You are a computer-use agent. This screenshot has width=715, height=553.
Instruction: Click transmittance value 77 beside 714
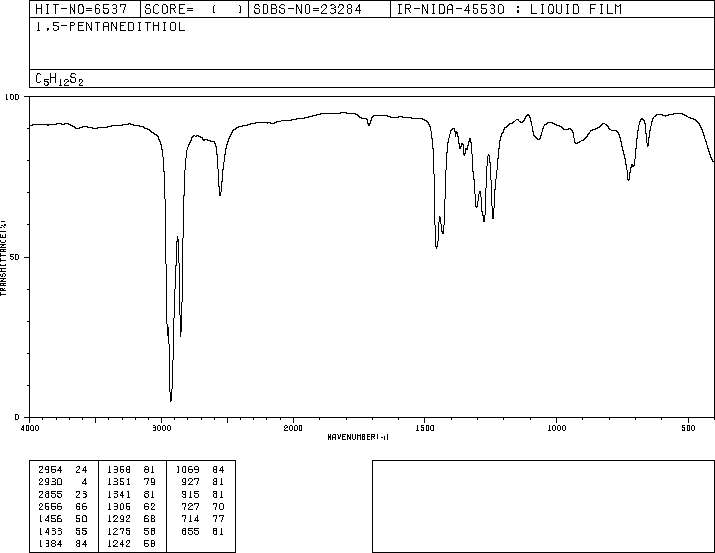coord(218,519)
